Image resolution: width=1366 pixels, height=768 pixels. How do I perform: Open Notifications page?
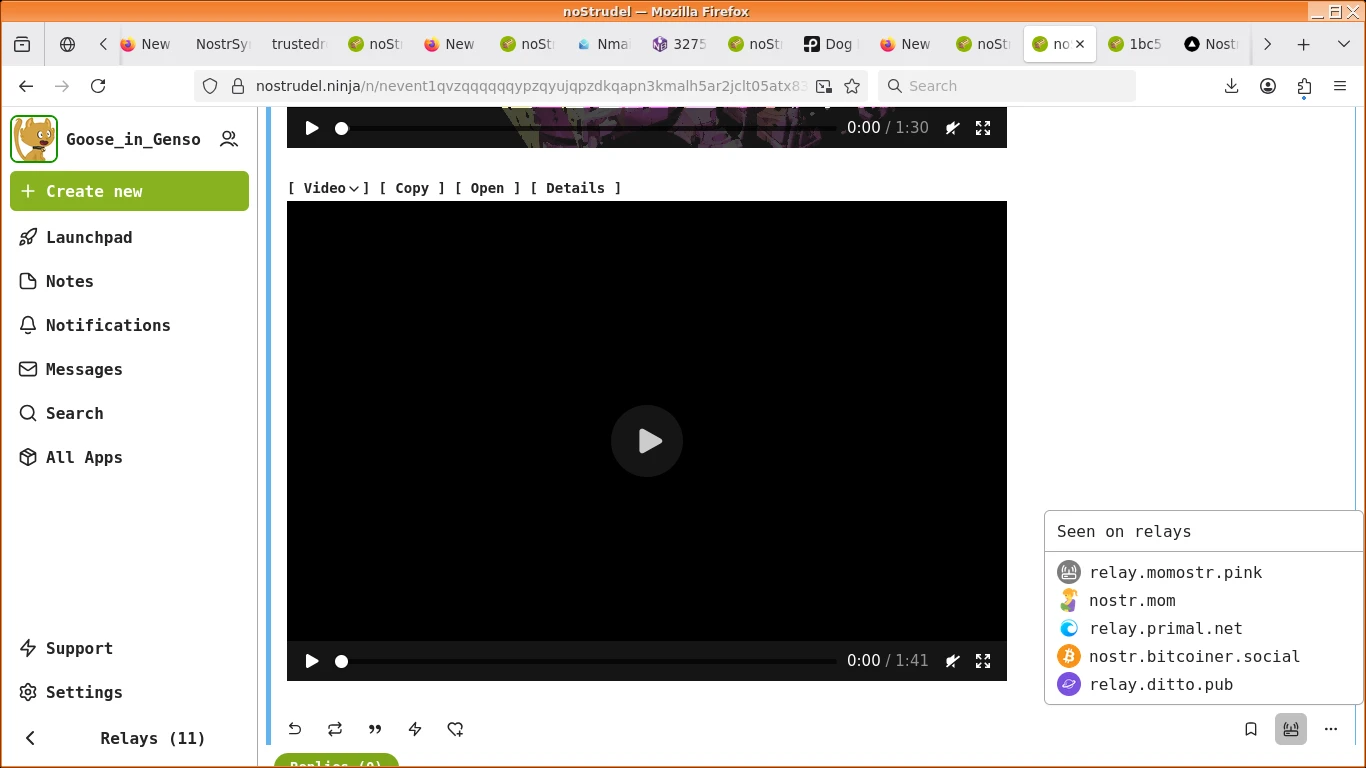129,325
